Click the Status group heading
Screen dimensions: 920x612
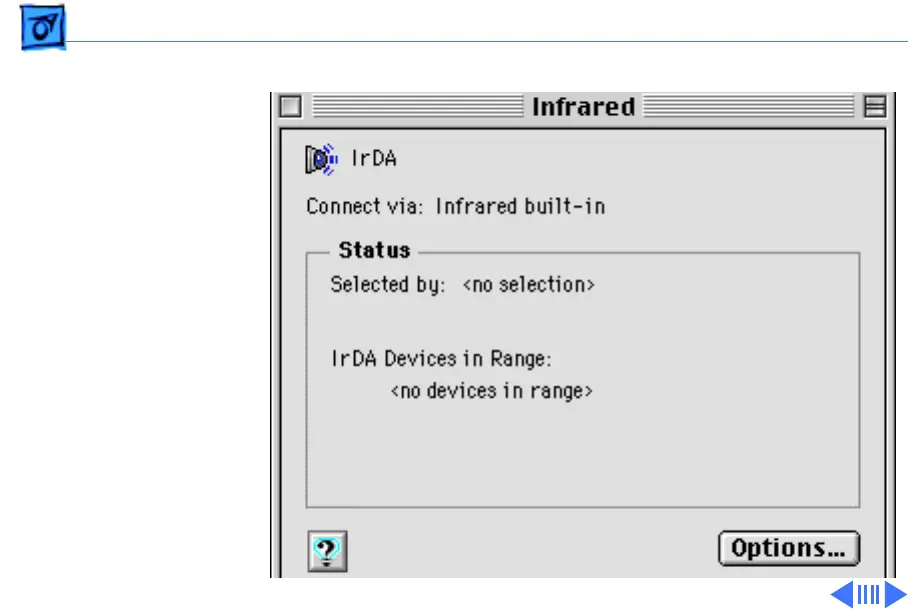tap(374, 250)
